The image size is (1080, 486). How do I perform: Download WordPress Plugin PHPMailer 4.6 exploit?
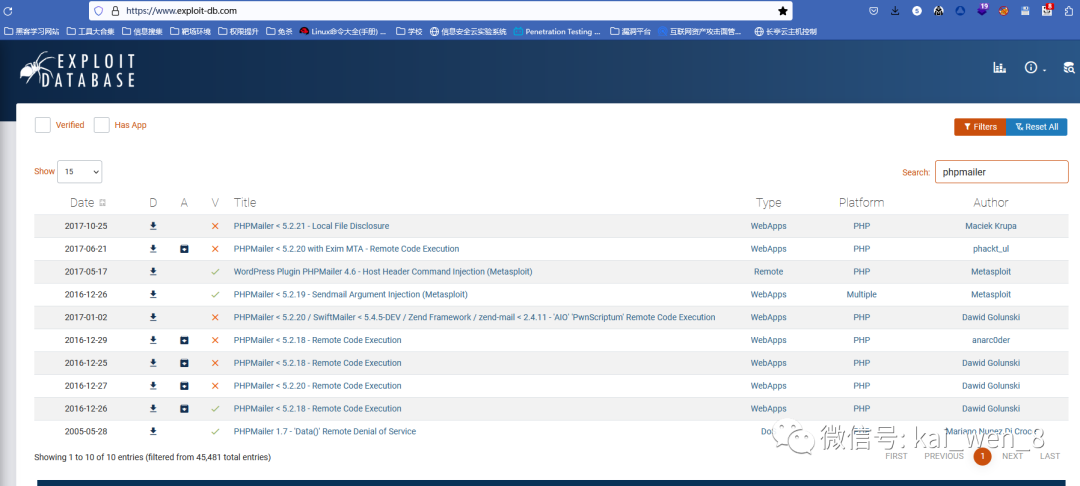click(153, 271)
